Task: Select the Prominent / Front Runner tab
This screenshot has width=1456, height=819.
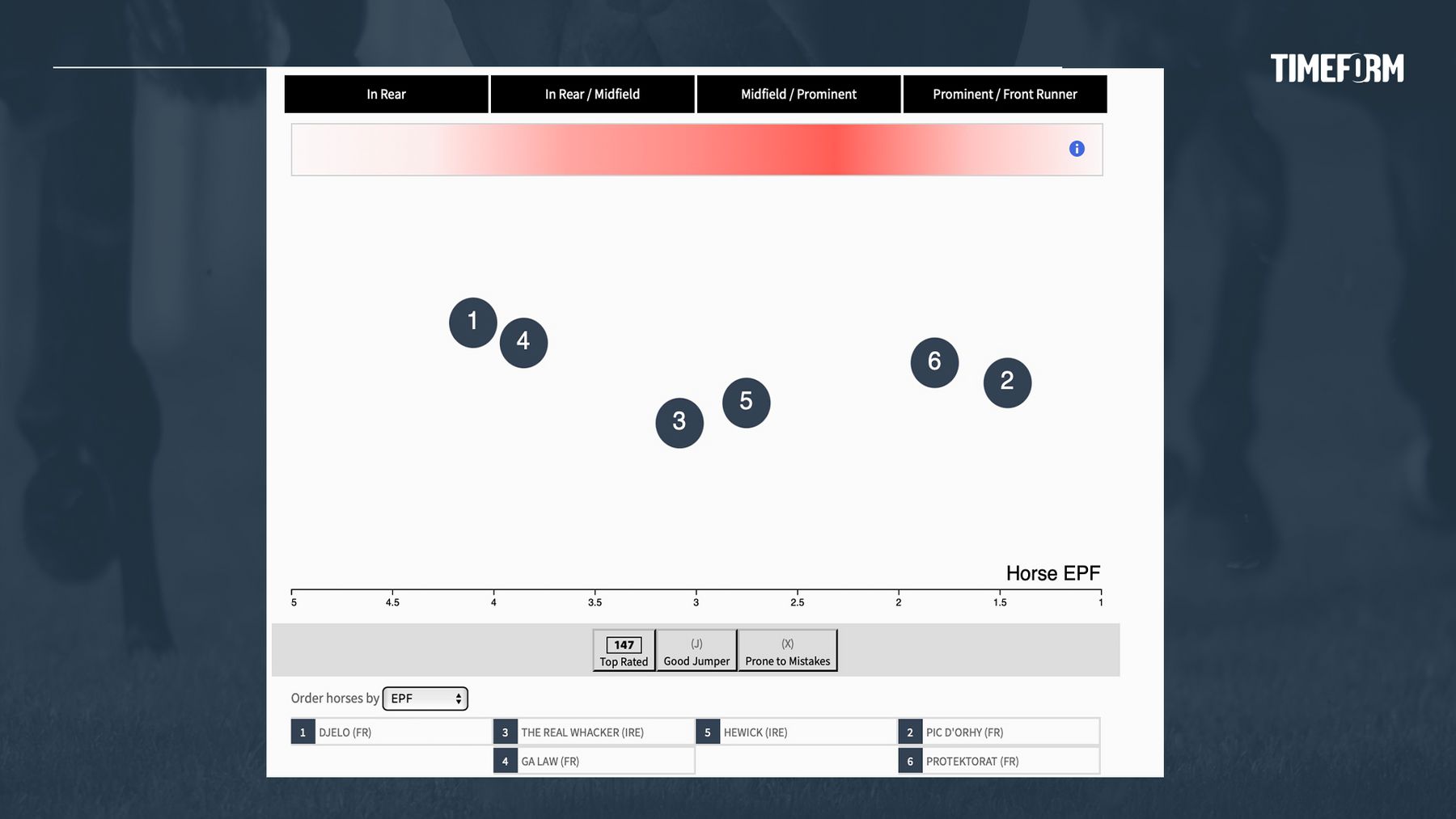Action: 1005,94
